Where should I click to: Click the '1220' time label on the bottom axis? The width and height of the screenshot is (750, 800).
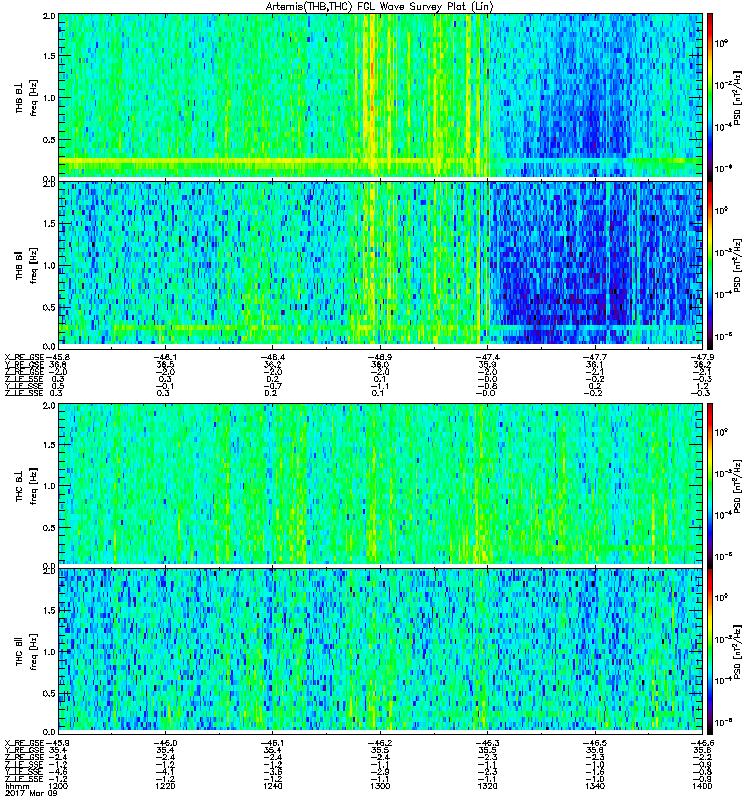[x=165, y=786]
